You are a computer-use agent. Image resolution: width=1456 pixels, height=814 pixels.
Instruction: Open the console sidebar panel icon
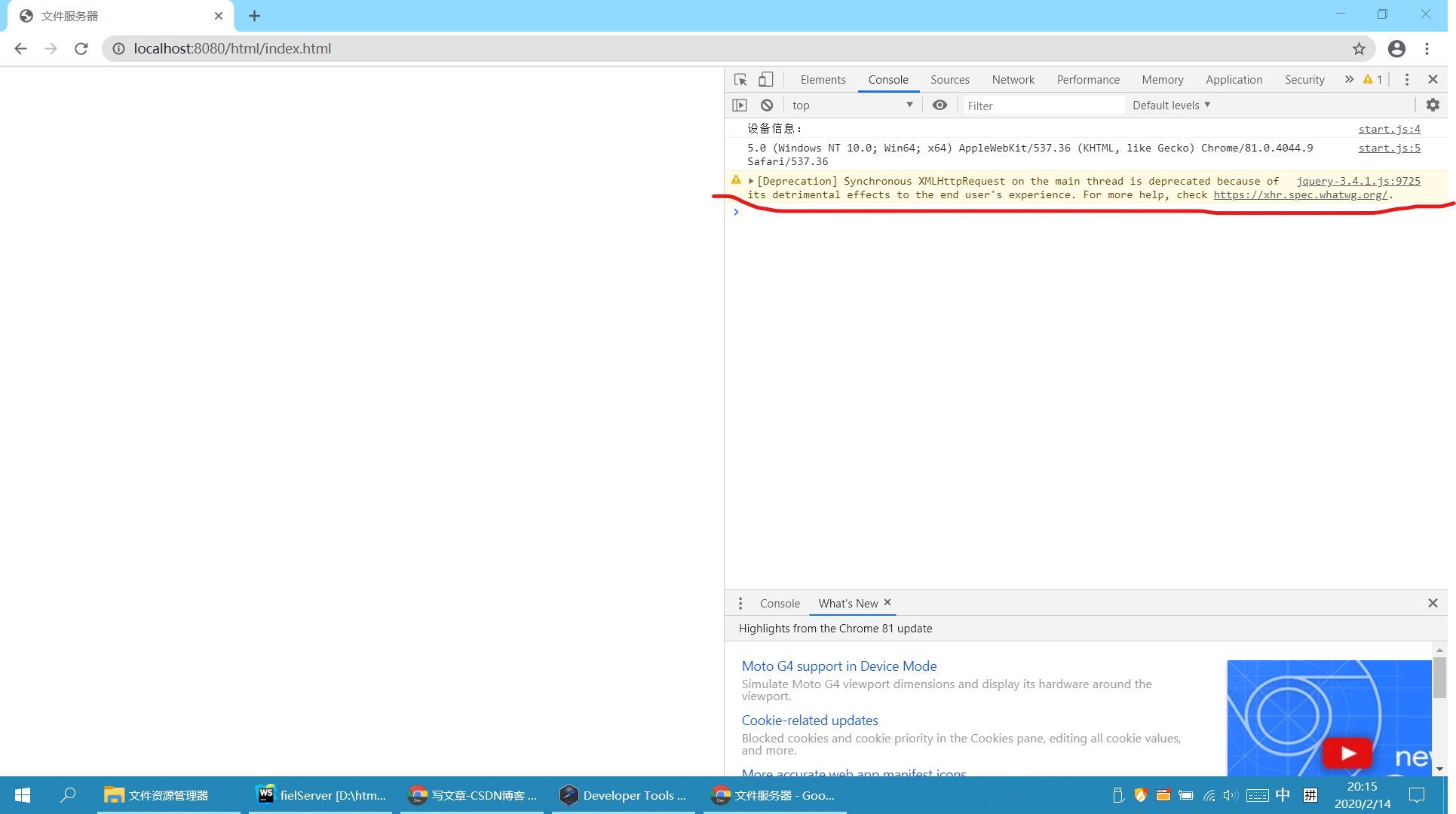(740, 105)
